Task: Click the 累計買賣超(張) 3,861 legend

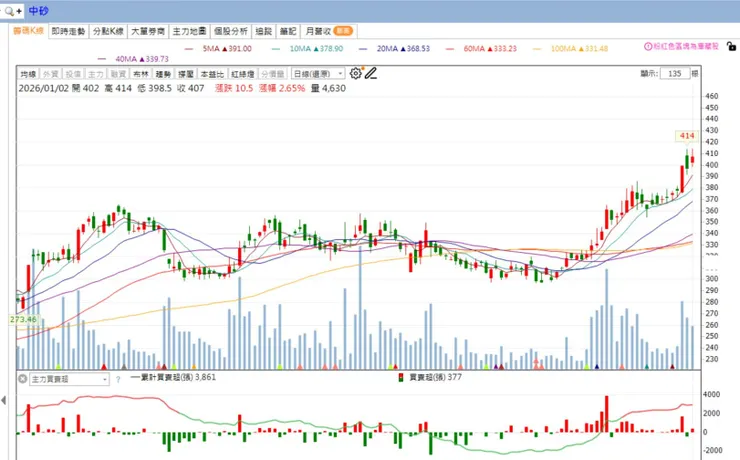Action: coord(173,377)
